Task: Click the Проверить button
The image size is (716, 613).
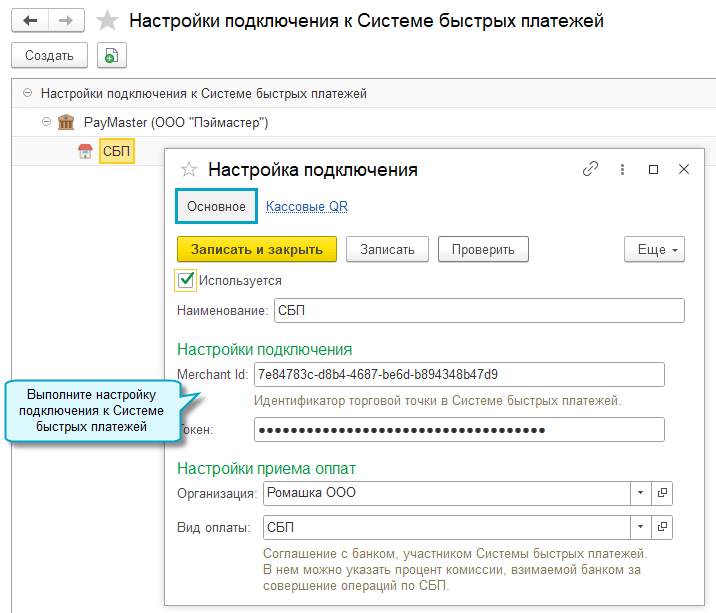Action: [x=483, y=249]
